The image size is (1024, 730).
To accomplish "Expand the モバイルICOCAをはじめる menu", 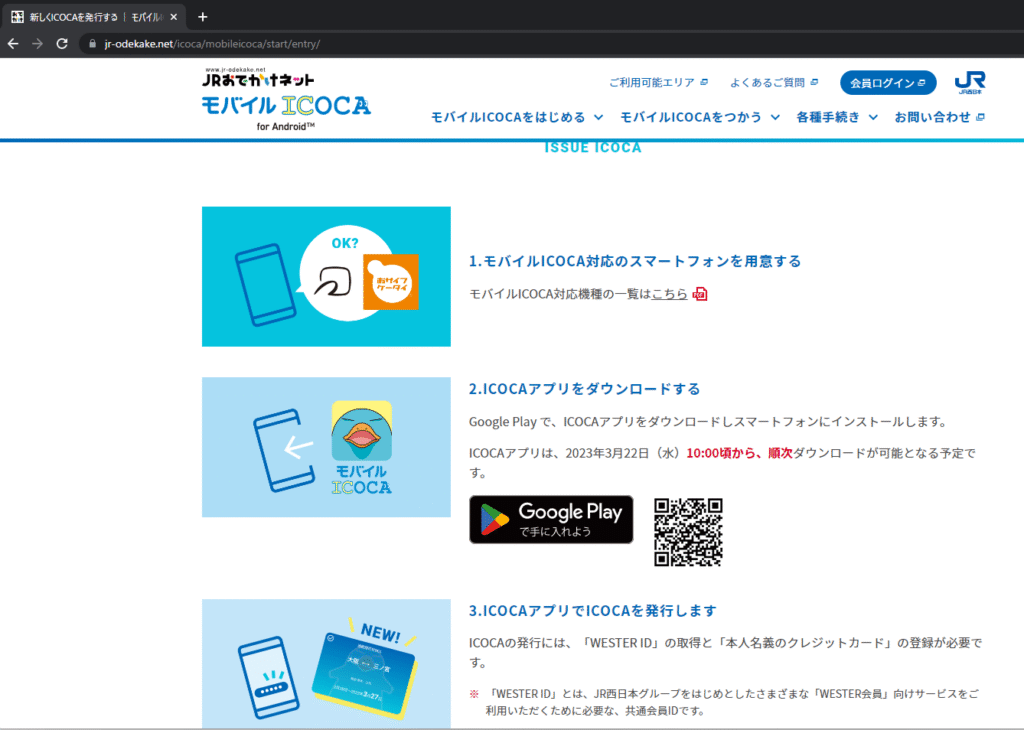I will [x=517, y=118].
